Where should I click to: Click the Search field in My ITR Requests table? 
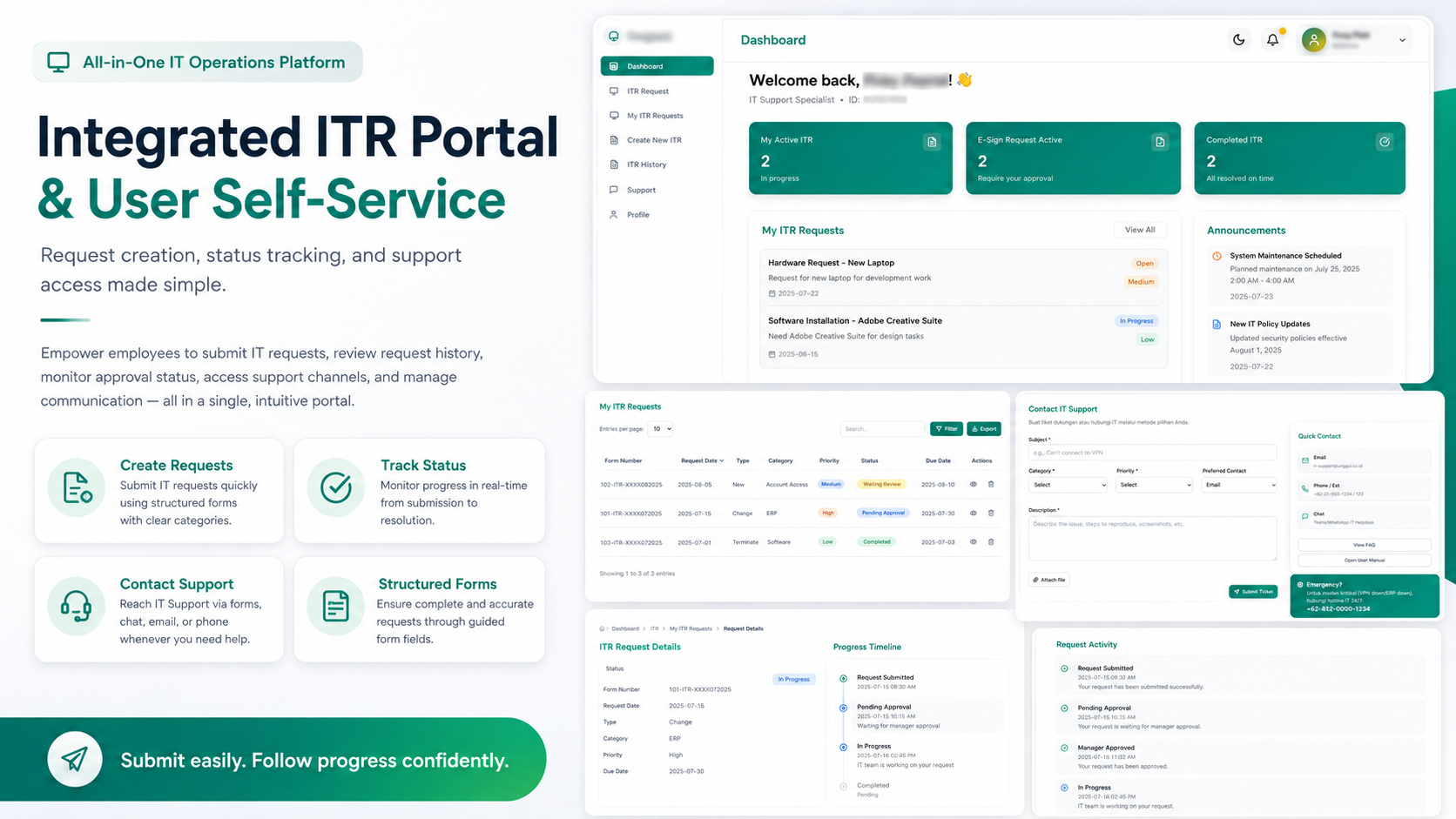pyautogui.click(x=881, y=428)
